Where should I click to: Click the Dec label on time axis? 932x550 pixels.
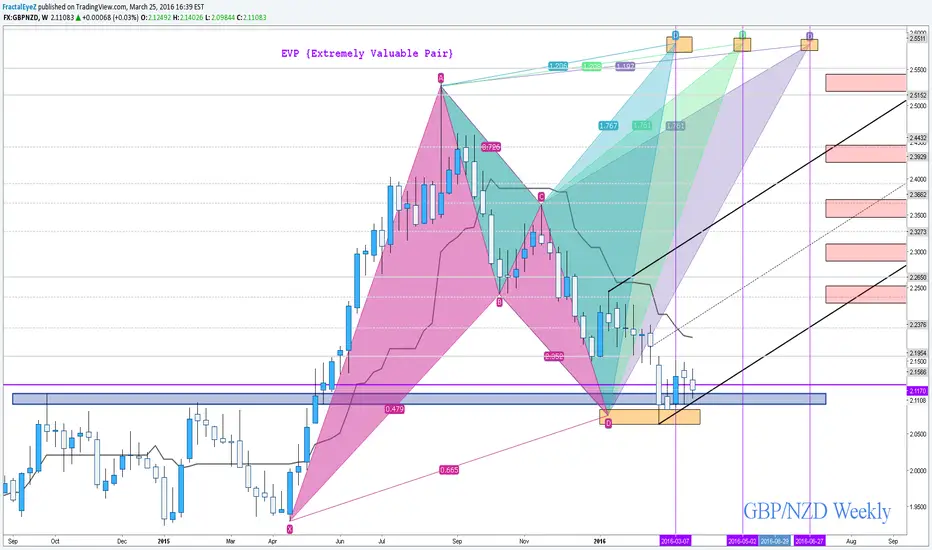(x=122, y=541)
